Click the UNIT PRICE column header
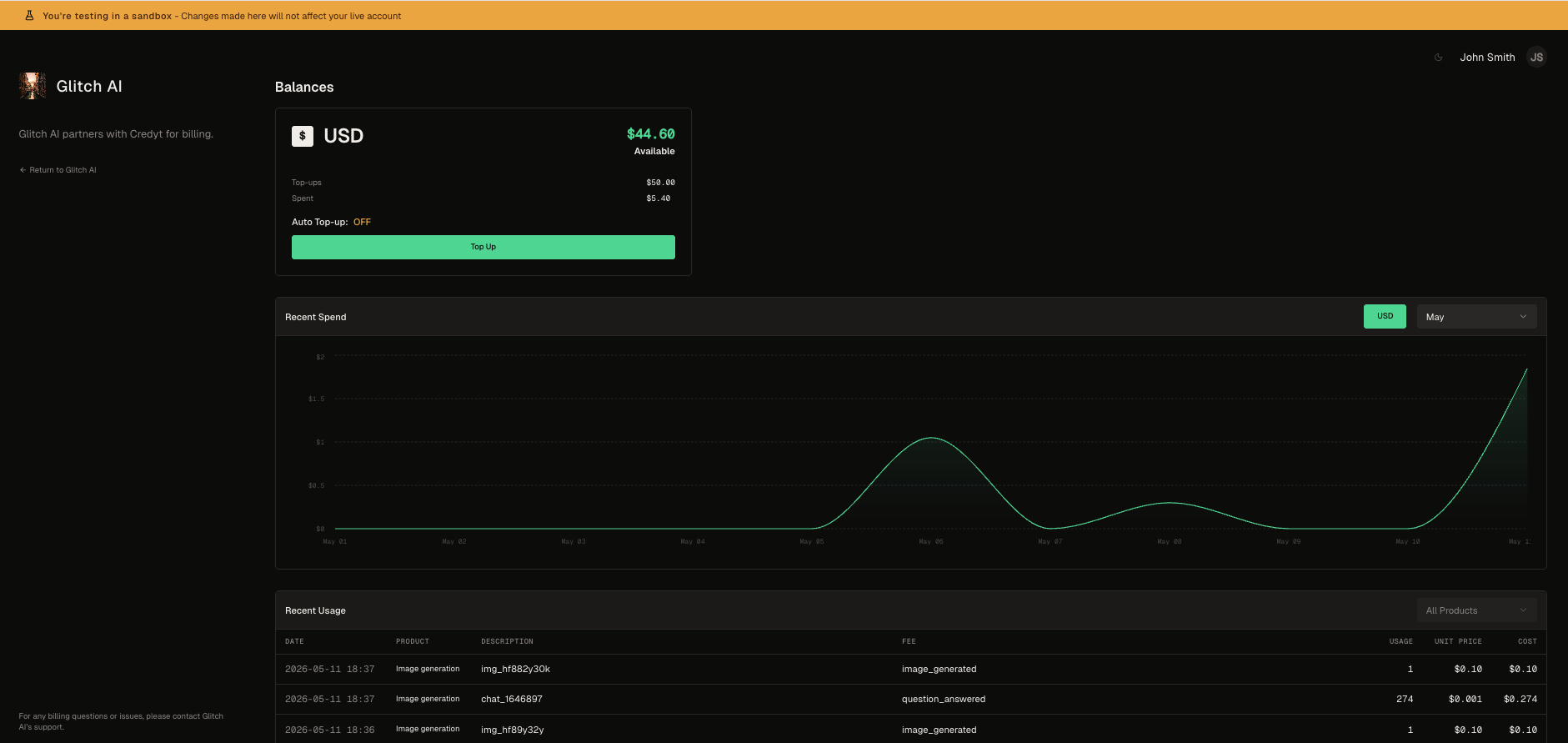1568x743 pixels. 1458,641
